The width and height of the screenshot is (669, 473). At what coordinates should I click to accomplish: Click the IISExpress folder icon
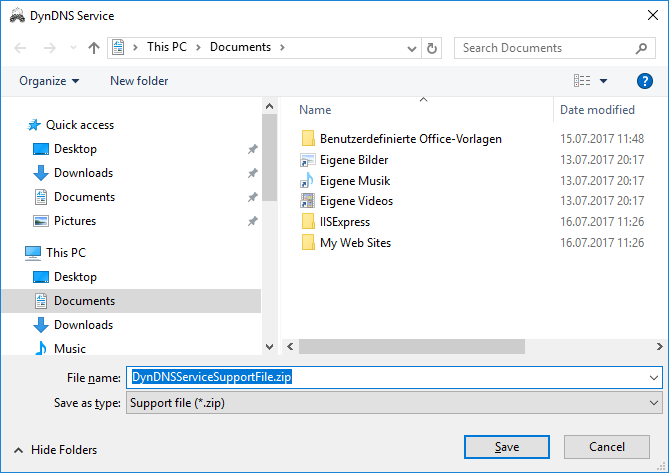pos(308,222)
